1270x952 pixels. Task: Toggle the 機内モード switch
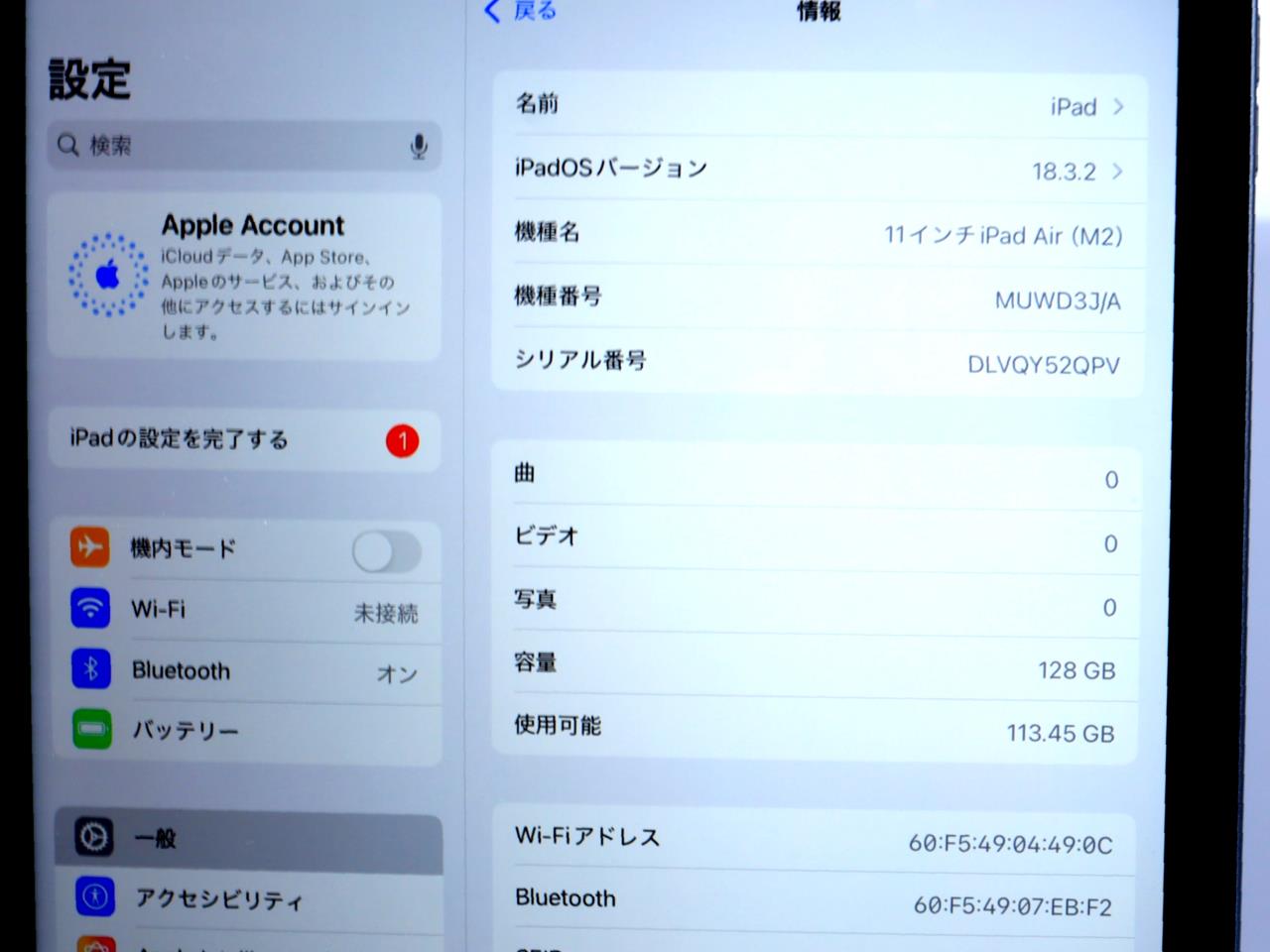(387, 551)
